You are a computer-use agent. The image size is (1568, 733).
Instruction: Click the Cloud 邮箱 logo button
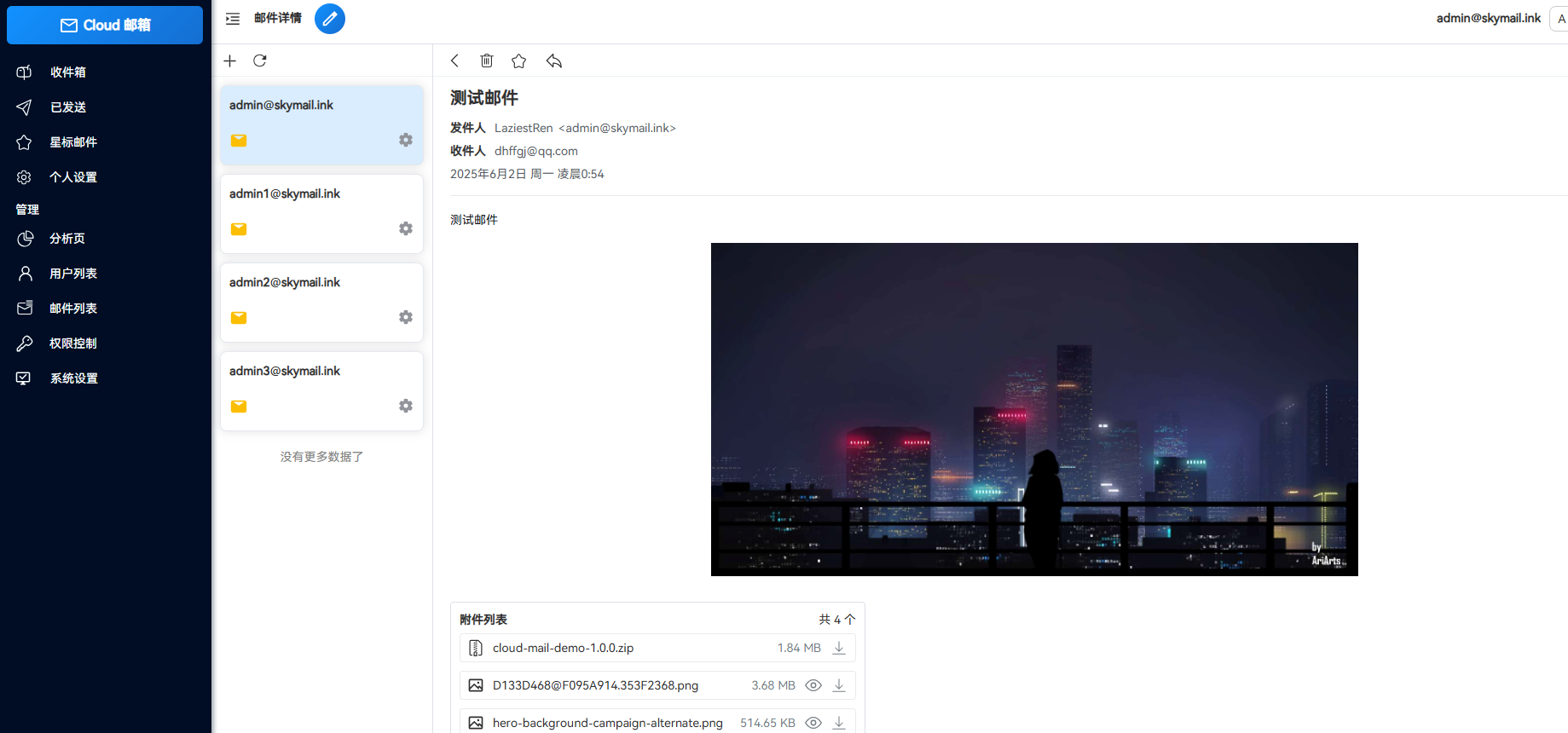[x=105, y=25]
